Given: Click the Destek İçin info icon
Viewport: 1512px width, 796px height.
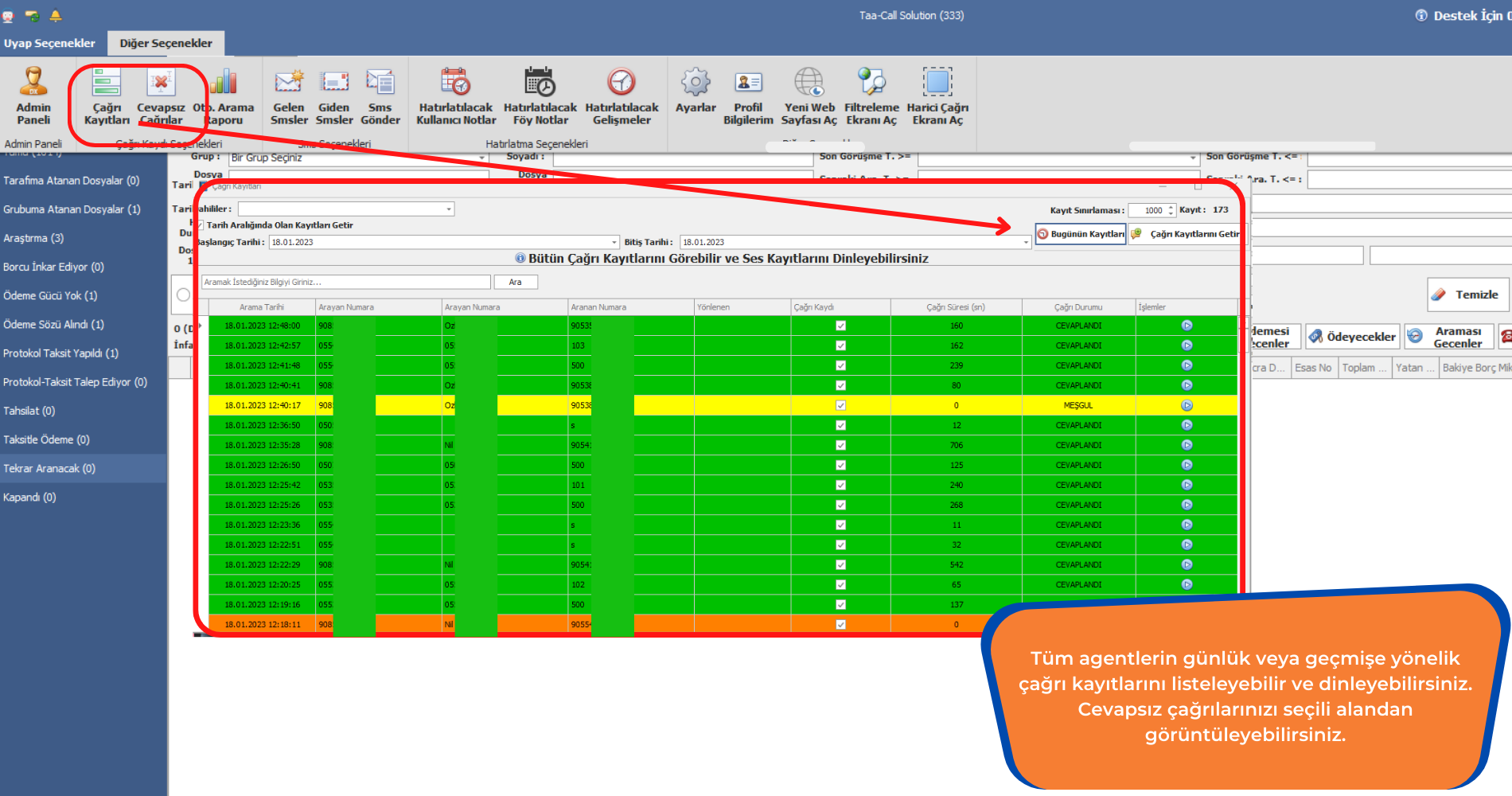Looking at the screenshot, I should point(1421,15).
